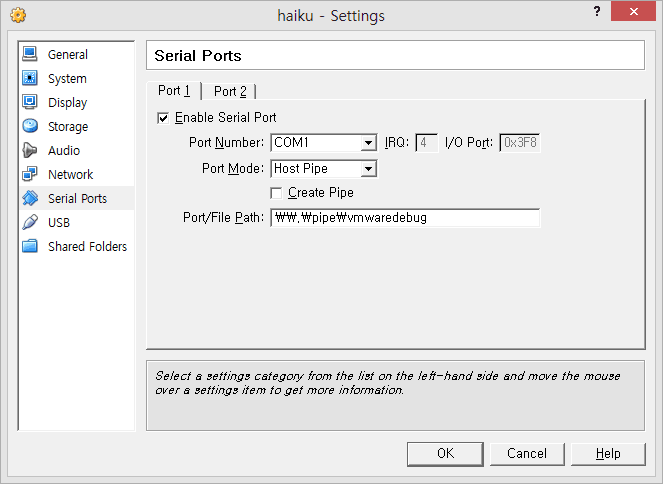
Task: Click the Cancel button
Action: click(526, 453)
